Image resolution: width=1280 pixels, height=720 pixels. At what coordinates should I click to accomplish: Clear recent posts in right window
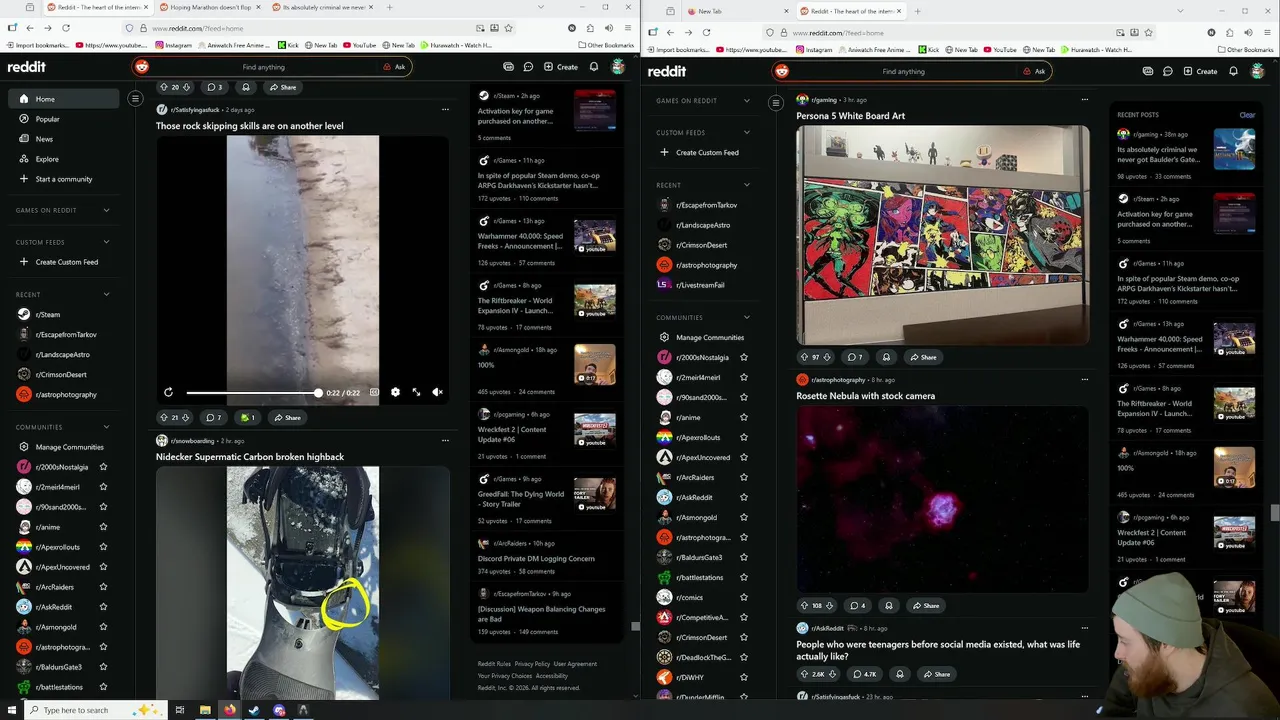coord(1247,115)
